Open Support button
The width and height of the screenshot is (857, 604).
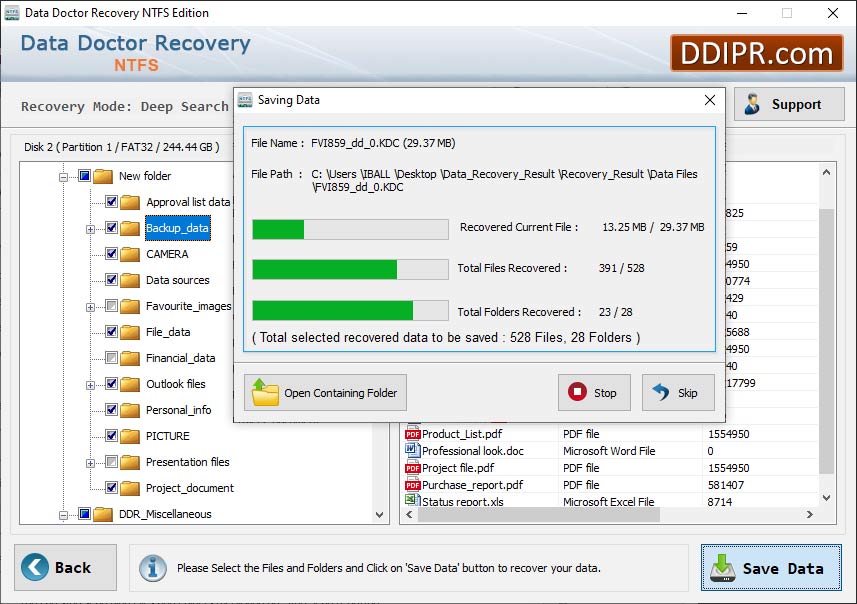pos(789,104)
